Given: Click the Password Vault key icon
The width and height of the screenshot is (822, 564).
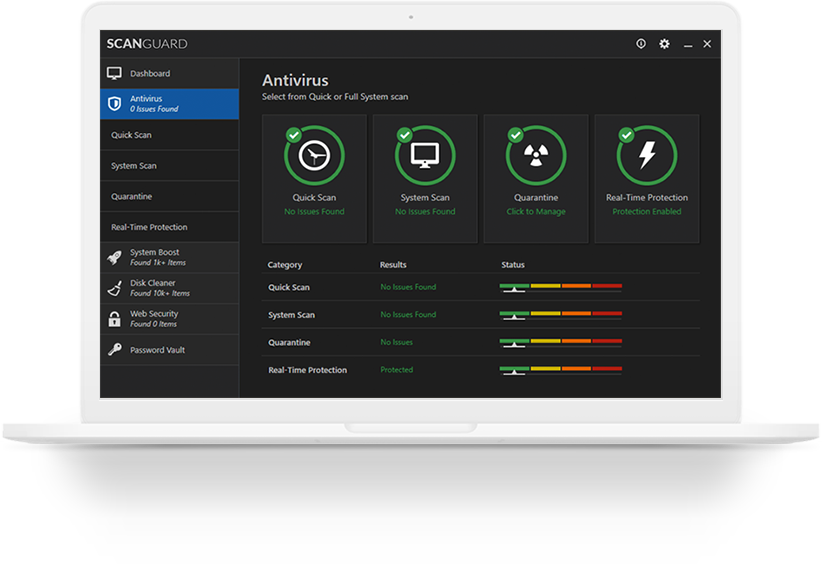Looking at the screenshot, I should (x=114, y=349).
